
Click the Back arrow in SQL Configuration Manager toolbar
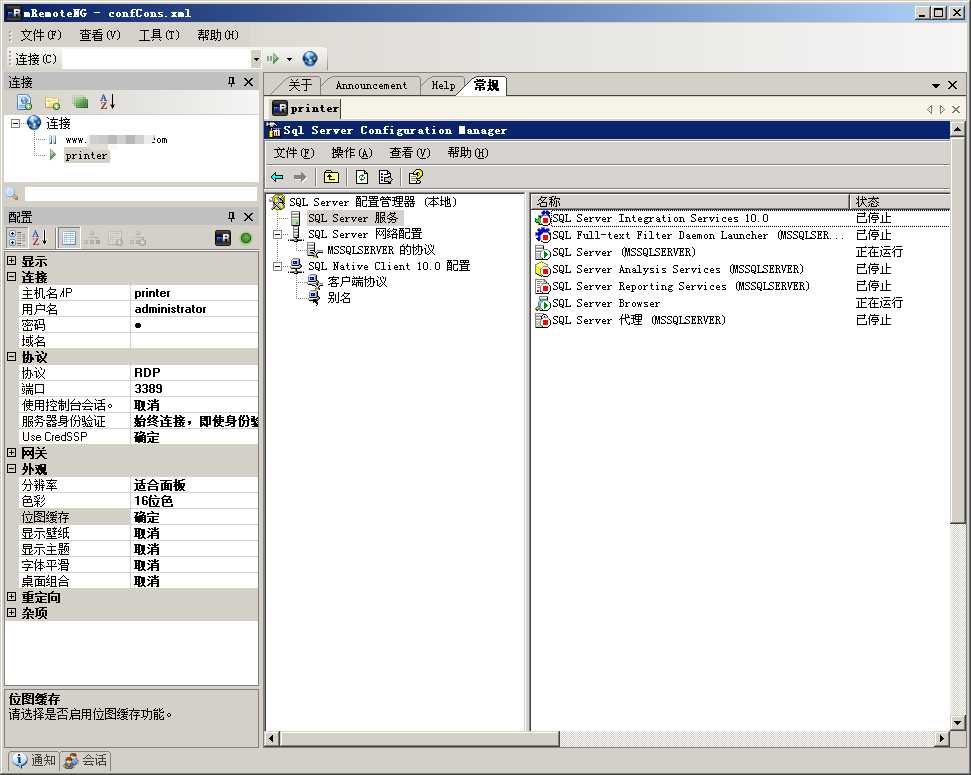click(x=277, y=177)
